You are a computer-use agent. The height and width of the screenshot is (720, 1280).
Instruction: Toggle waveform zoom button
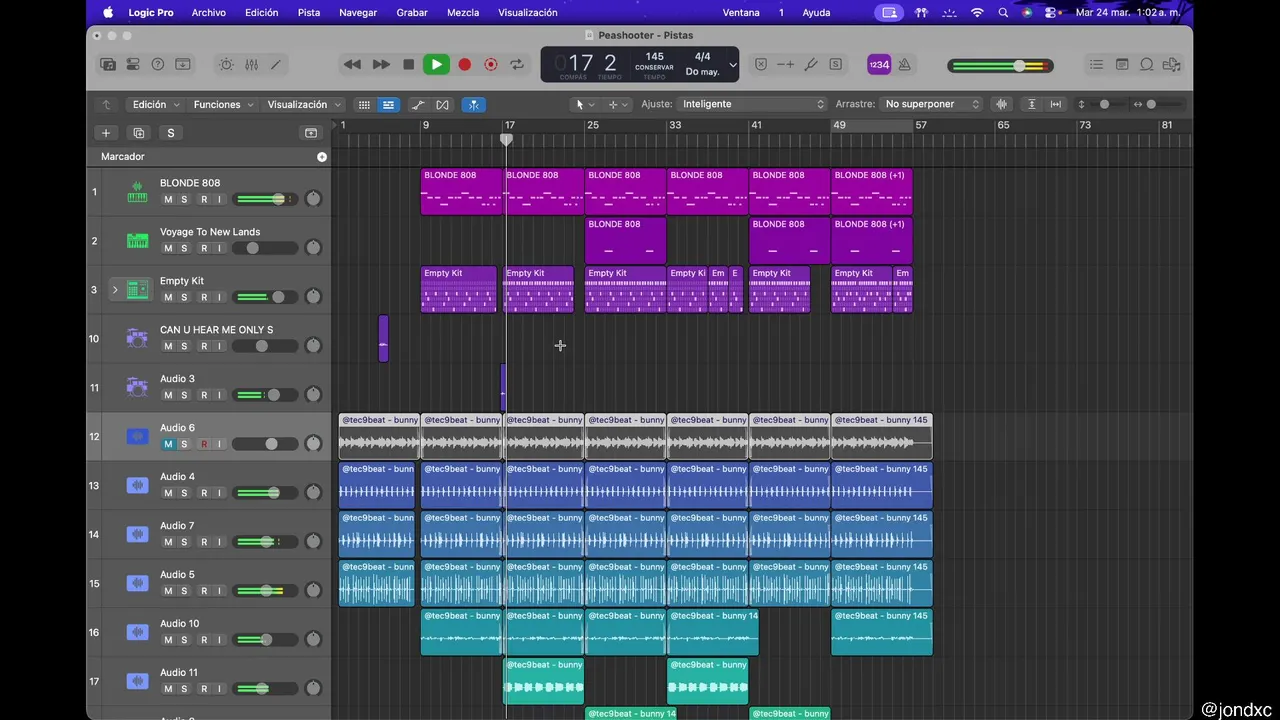click(x=1001, y=104)
